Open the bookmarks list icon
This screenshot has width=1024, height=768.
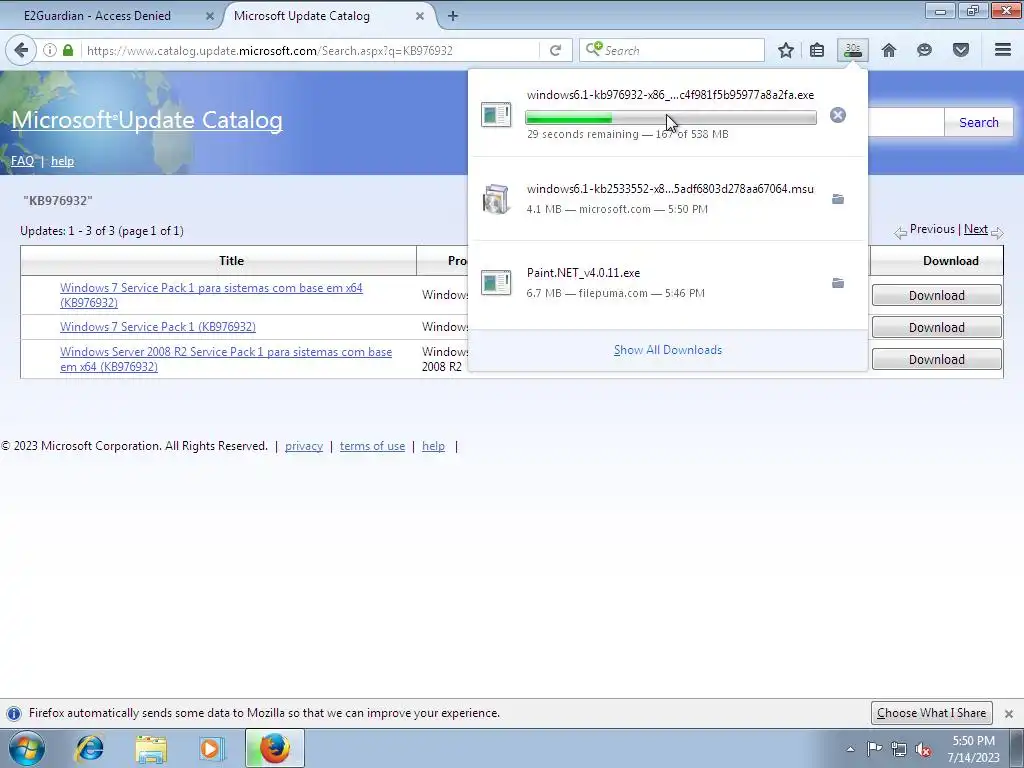[x=816, y=50]
